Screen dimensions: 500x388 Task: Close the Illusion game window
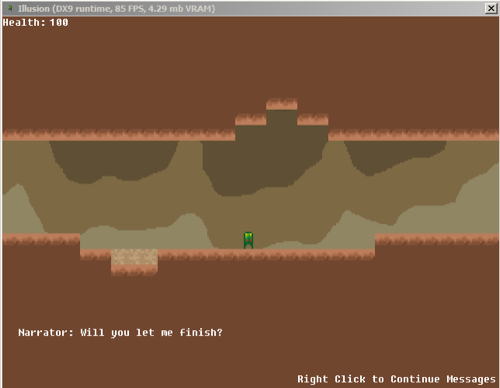[491, 8]
